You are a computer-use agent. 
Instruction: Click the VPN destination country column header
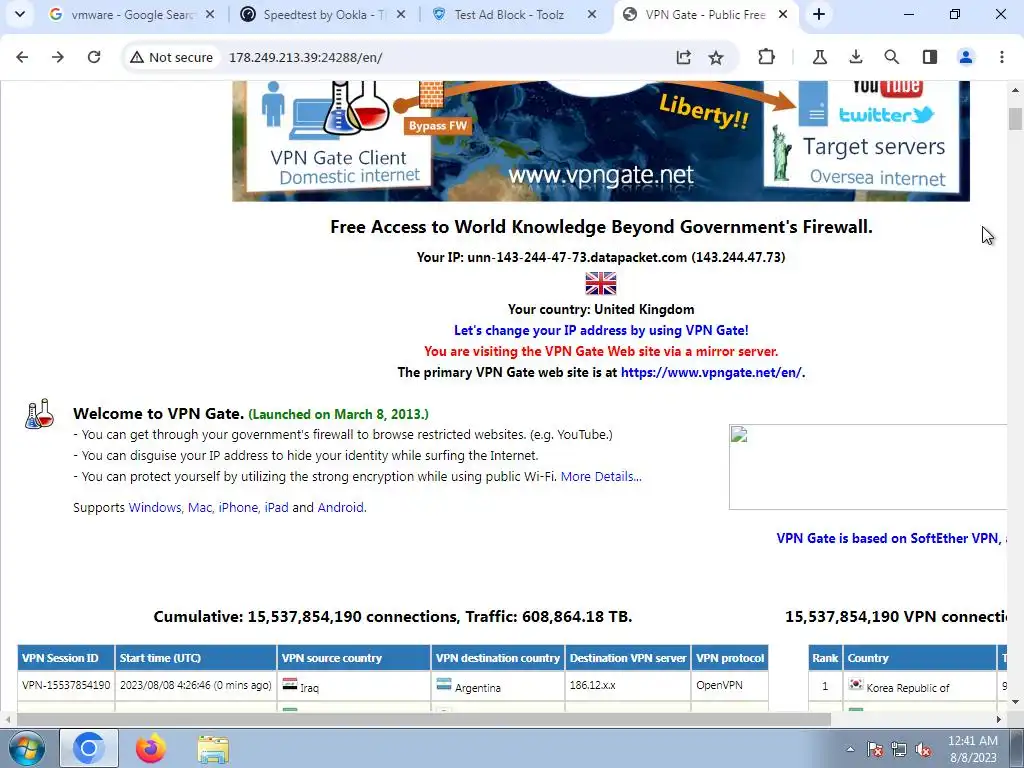pos(498,658)
